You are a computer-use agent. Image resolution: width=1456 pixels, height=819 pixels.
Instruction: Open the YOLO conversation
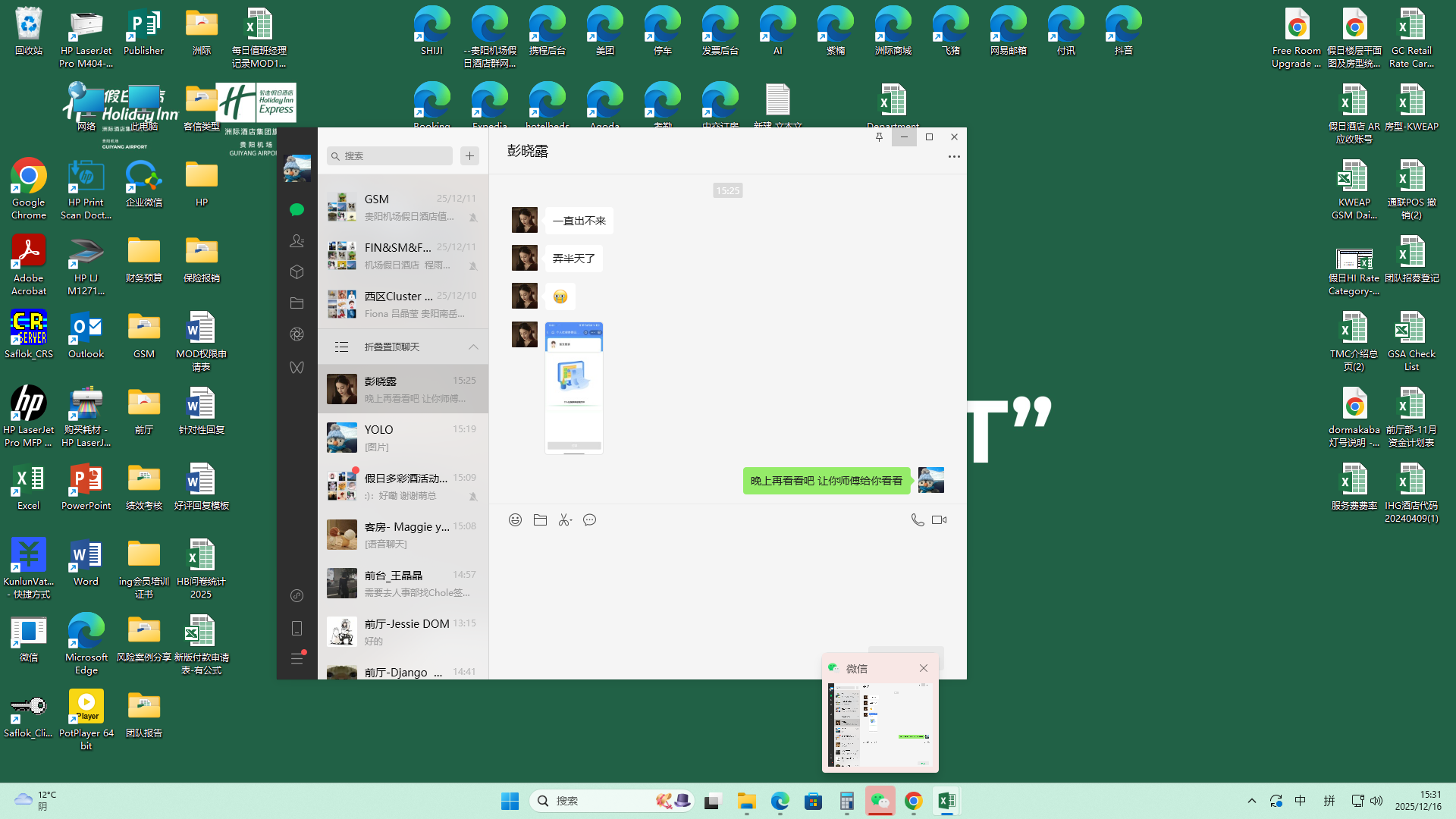pos(403,438)
